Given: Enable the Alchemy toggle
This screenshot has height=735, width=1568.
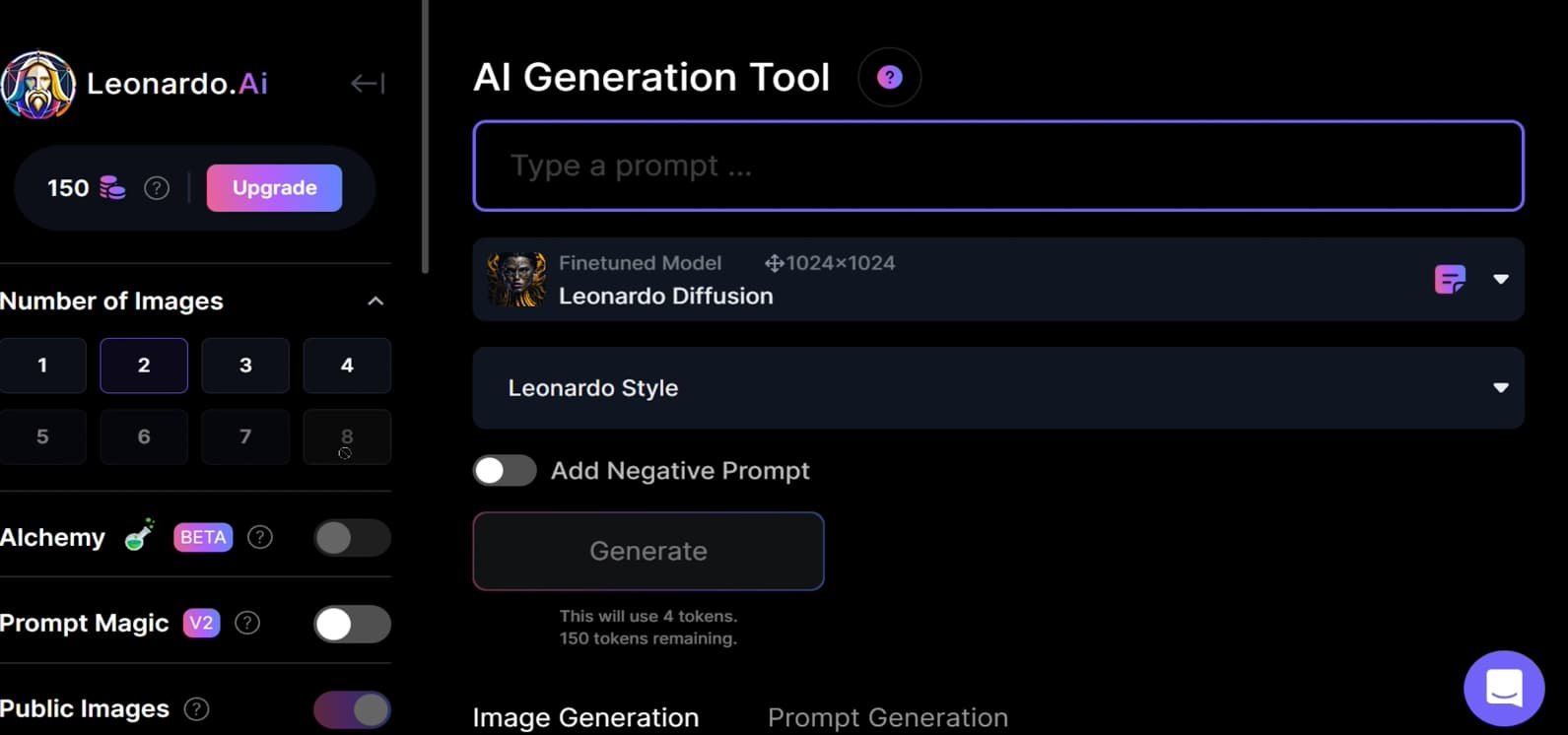Looking at the screenshot, I should tap(352, 538).
